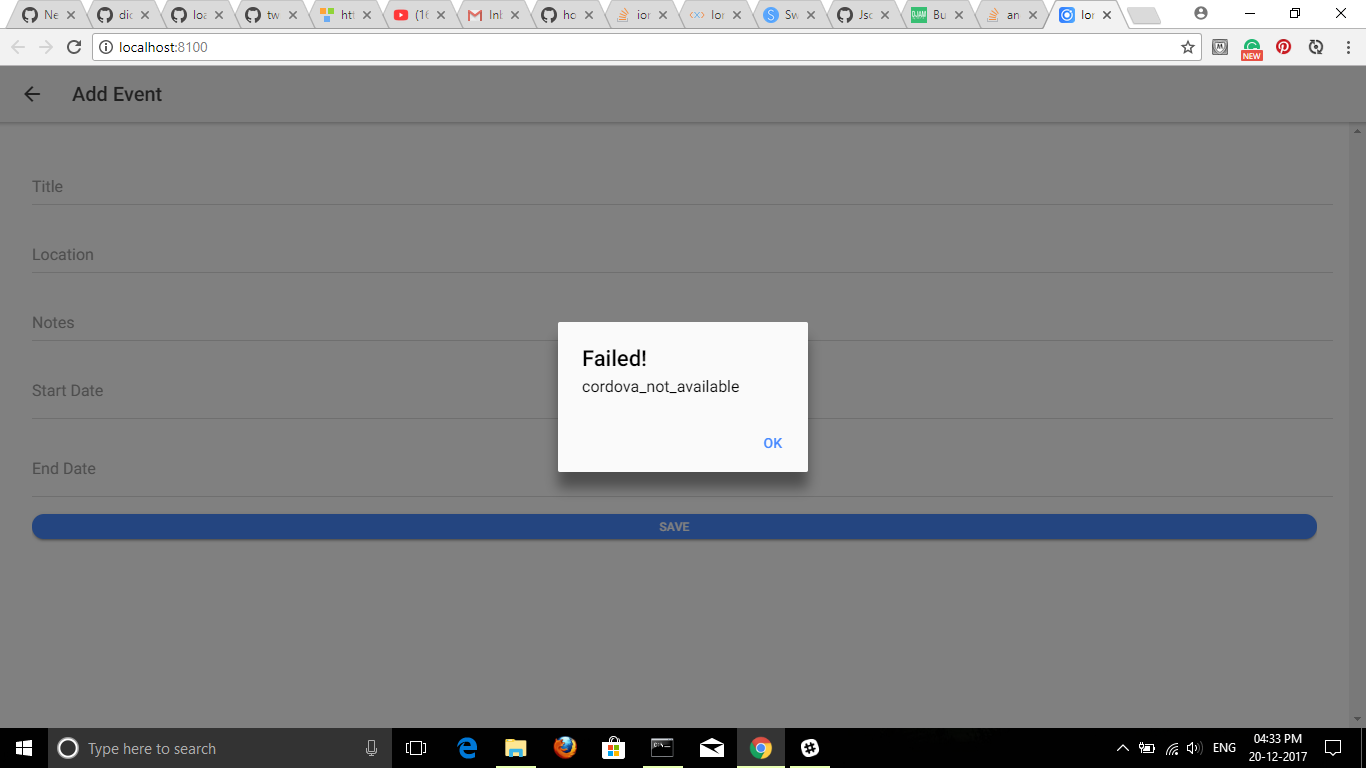Click the page scrollbar up arrow
This screenshot has width=1366, height=768.
coord(1357,131)
